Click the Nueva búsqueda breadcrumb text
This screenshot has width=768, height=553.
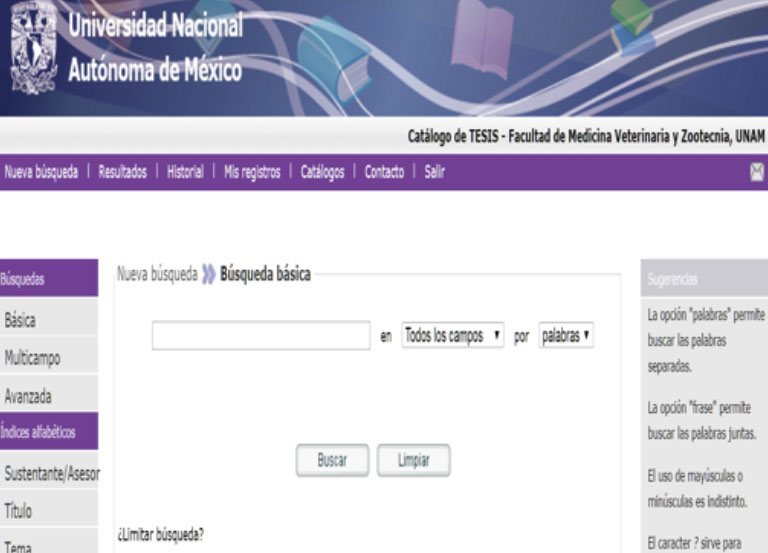[x=157, y=274]
